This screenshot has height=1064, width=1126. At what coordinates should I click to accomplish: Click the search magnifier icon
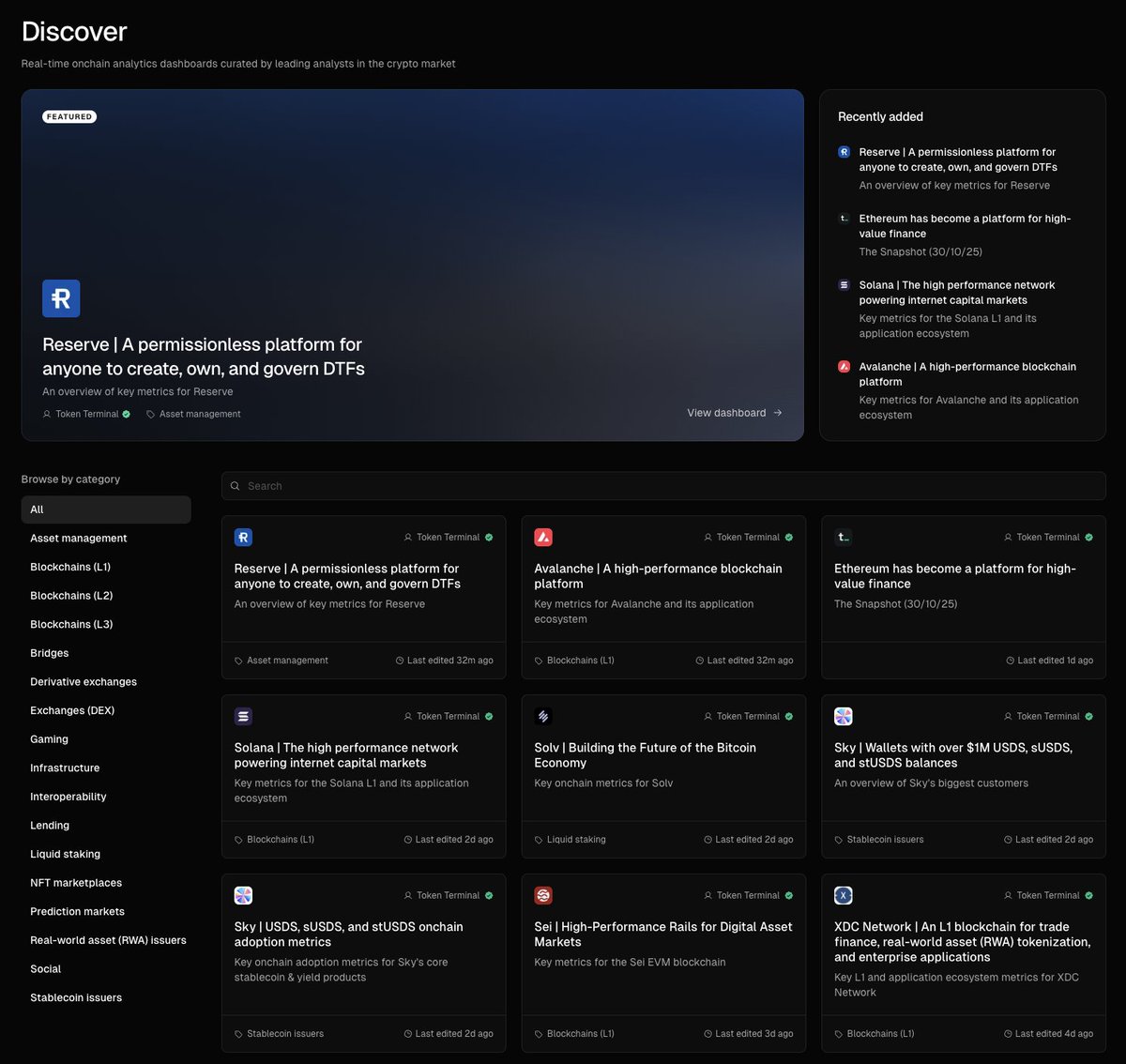click(235, 485)
